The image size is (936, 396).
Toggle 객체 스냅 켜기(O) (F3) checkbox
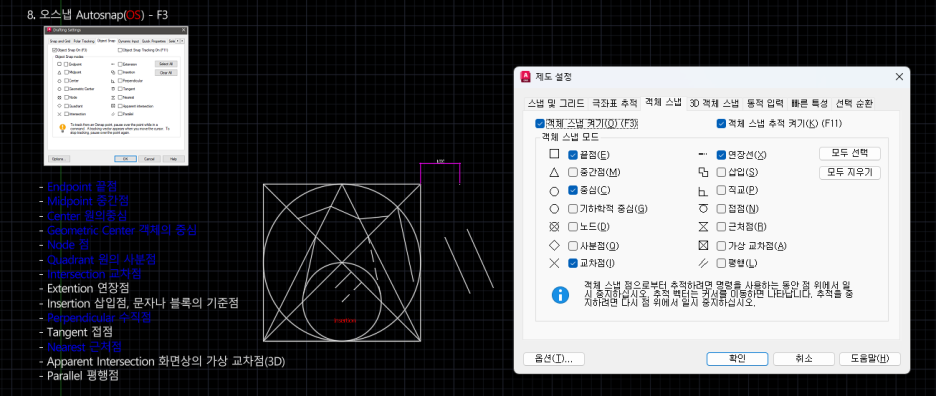(x=540, y=124)
